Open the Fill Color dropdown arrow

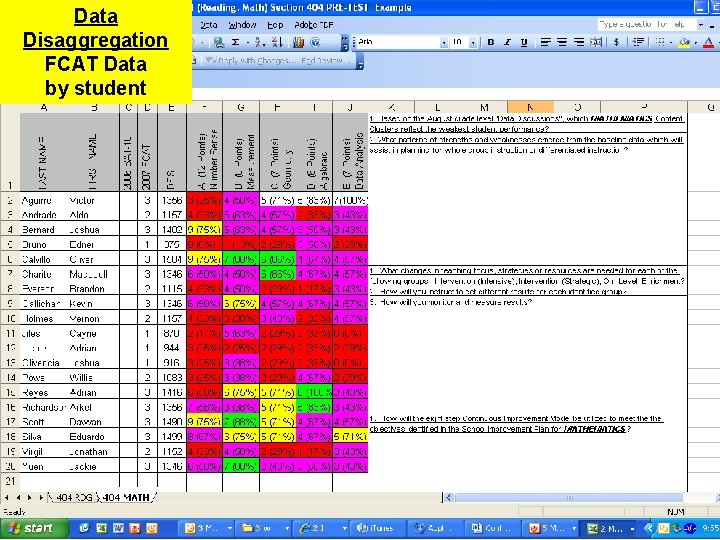click(x=695, y=43)
